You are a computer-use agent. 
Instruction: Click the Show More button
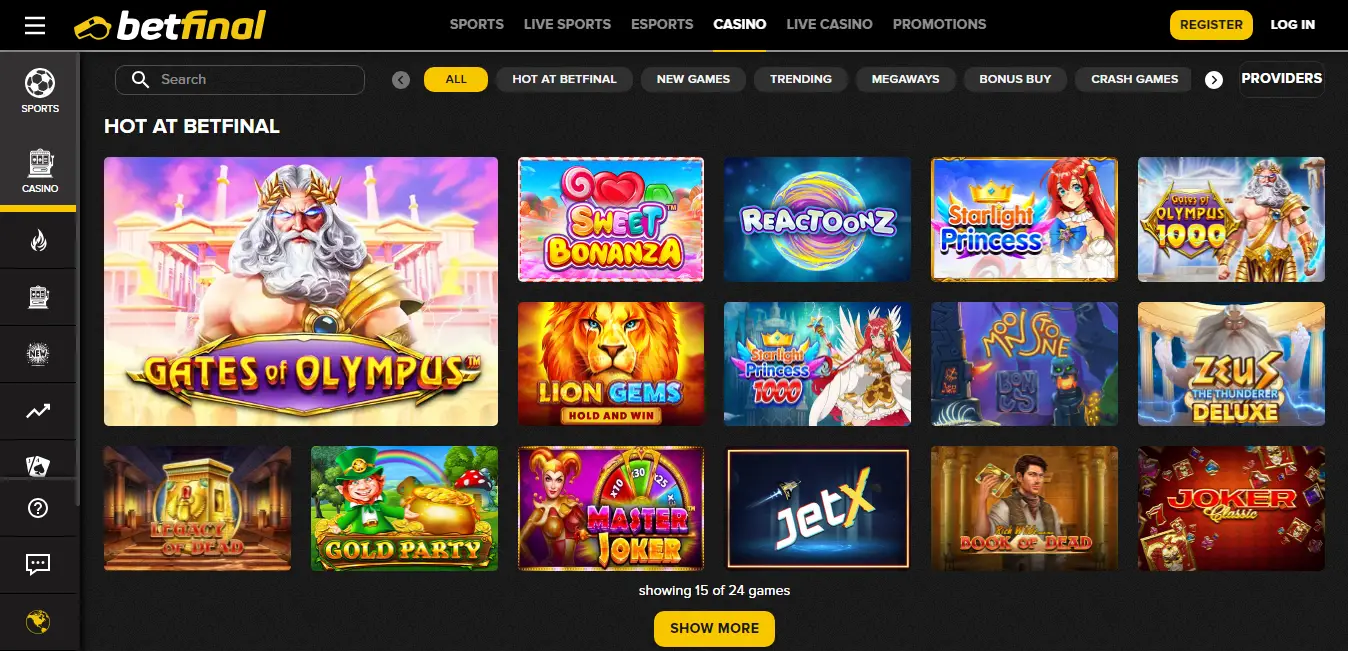714,628
